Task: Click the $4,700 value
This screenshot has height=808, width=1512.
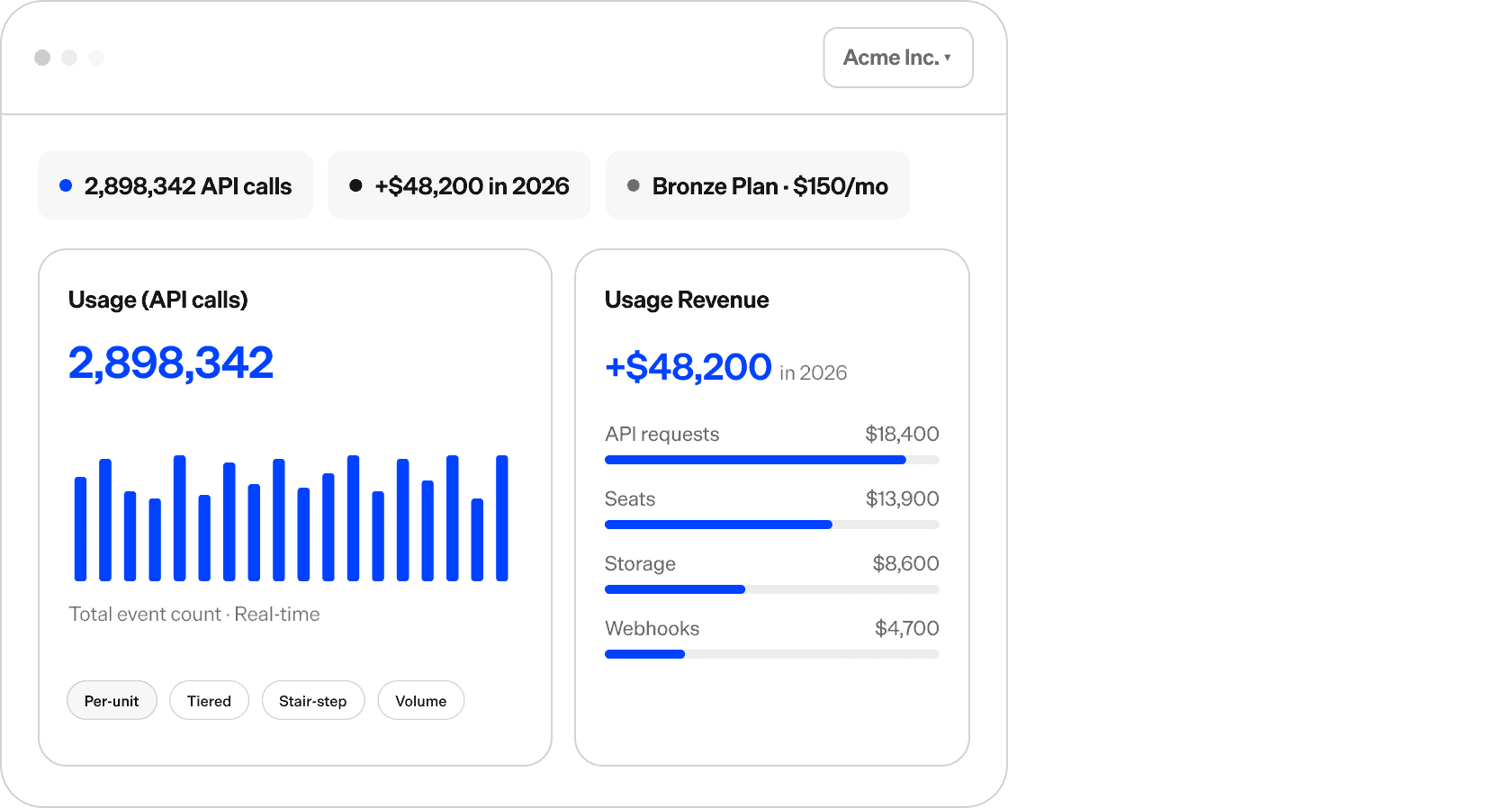Action: coord(907,628)
